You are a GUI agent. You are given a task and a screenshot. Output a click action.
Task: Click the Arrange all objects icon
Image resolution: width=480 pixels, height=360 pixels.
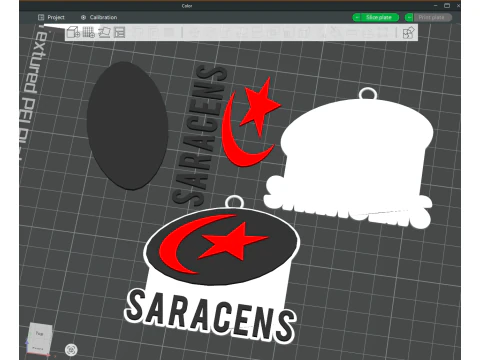pyautogui.click(x=120, y=32)
